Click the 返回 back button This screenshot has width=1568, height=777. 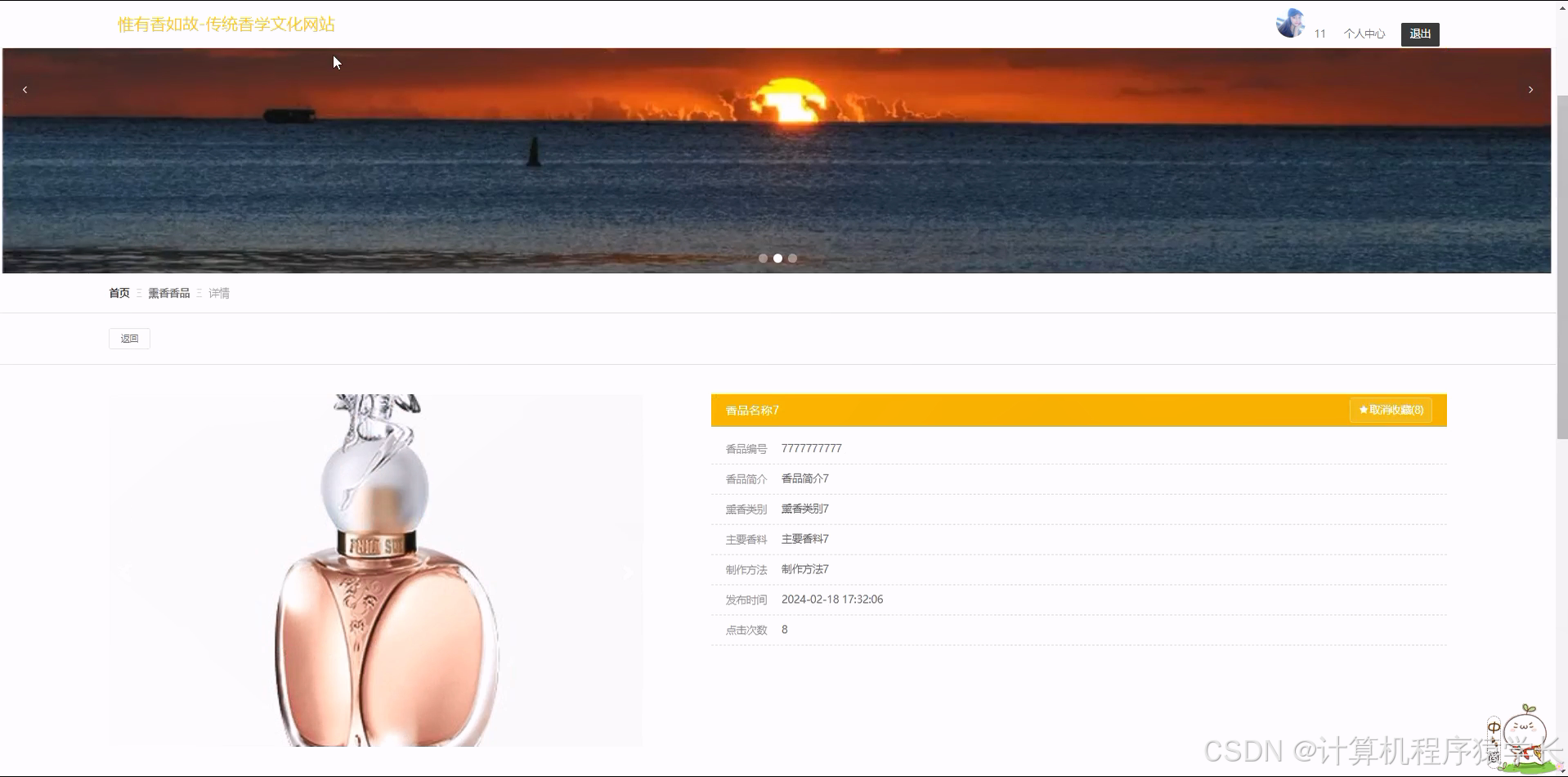tap(129, 339)
